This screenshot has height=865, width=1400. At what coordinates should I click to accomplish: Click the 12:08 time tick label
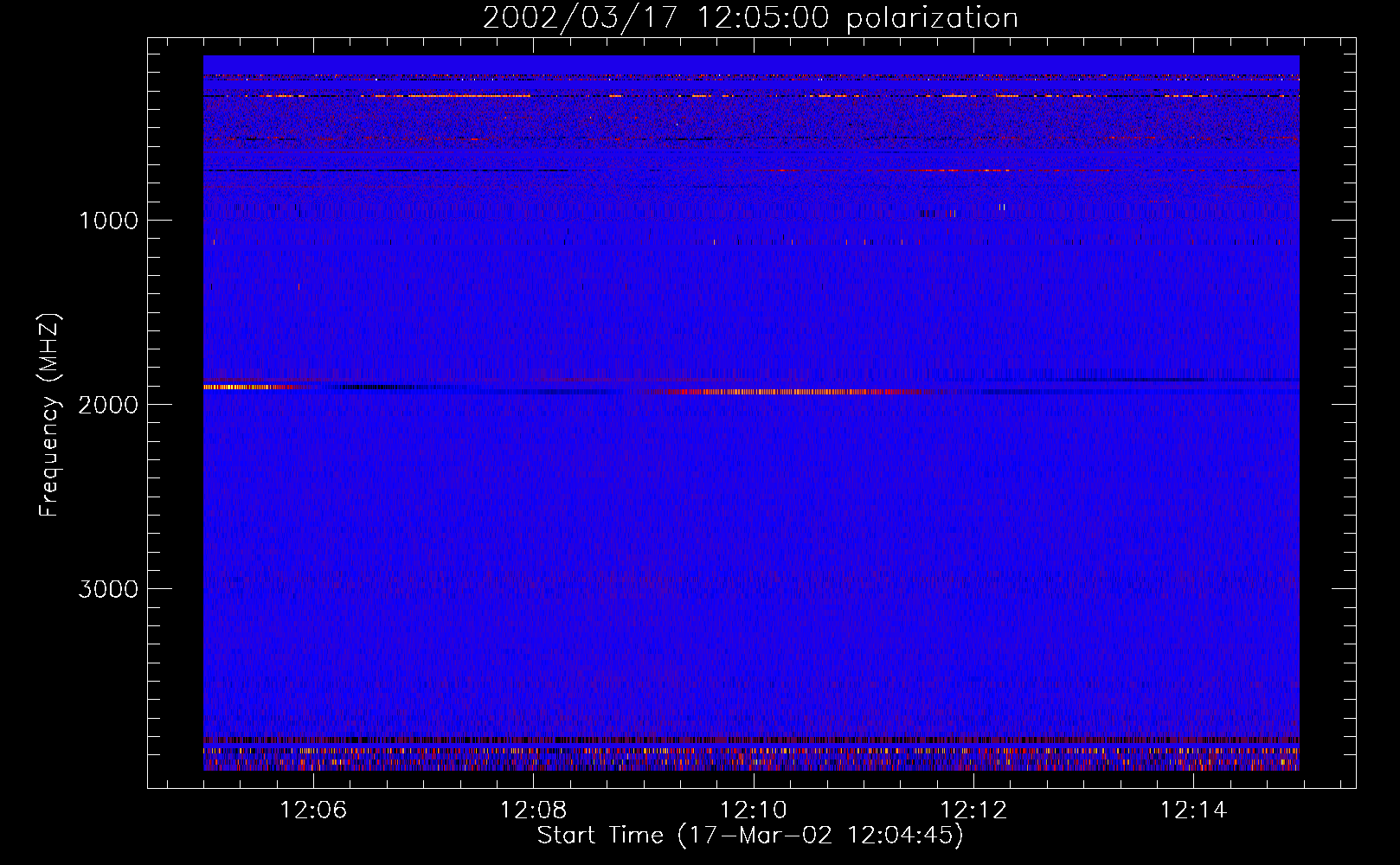tap(534, 811)
